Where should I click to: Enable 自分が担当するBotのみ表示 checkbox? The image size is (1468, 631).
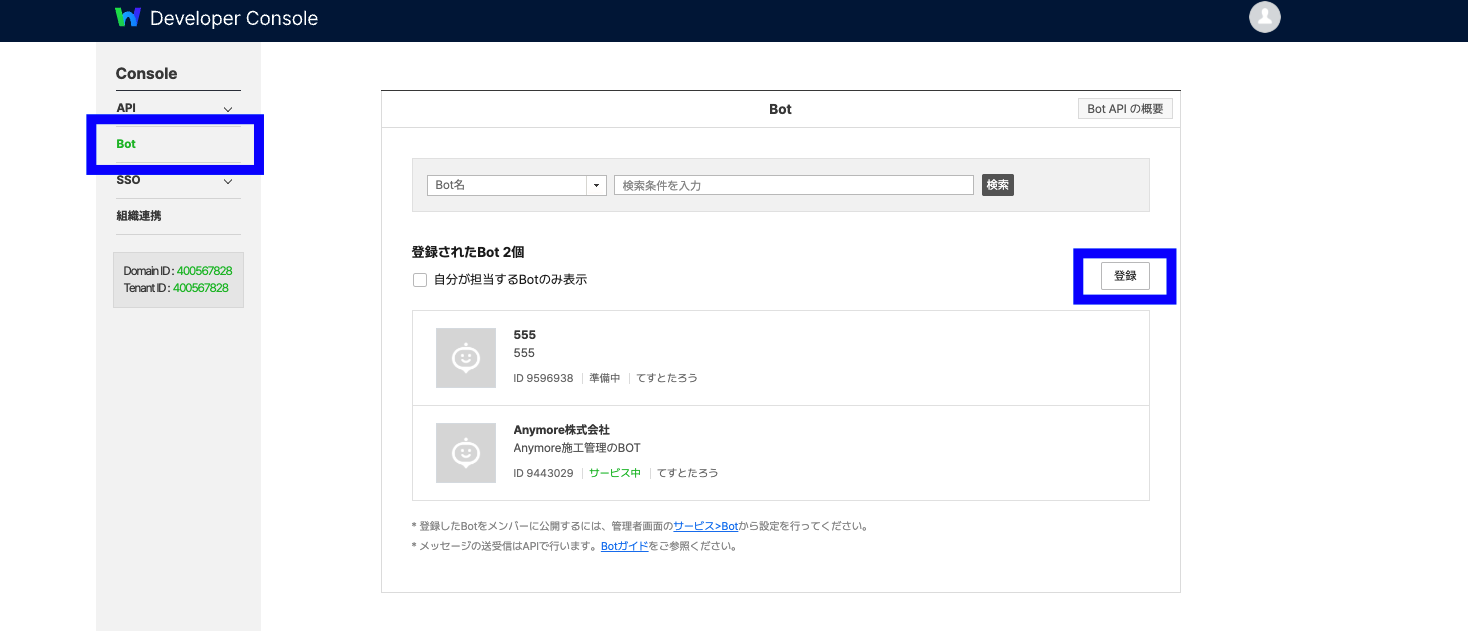tap(420, 279)
